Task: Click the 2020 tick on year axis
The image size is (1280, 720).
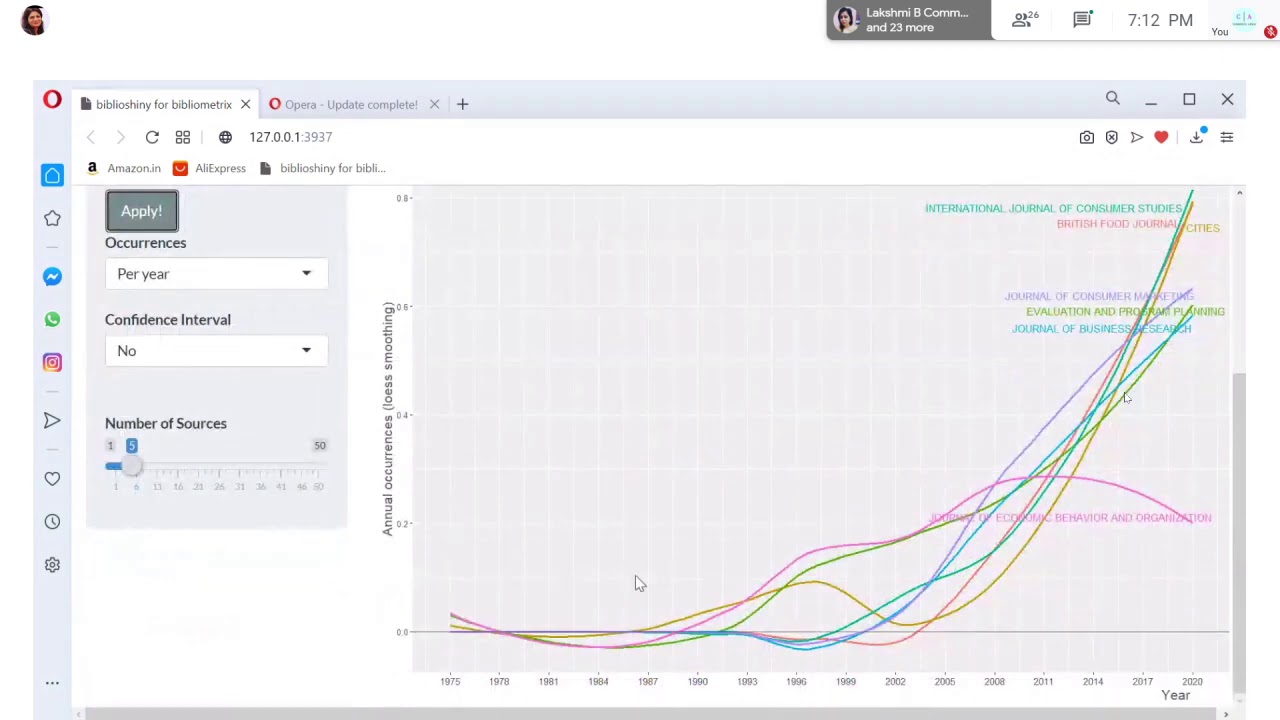Action: pyautogui.click(x=1191, y=682)
